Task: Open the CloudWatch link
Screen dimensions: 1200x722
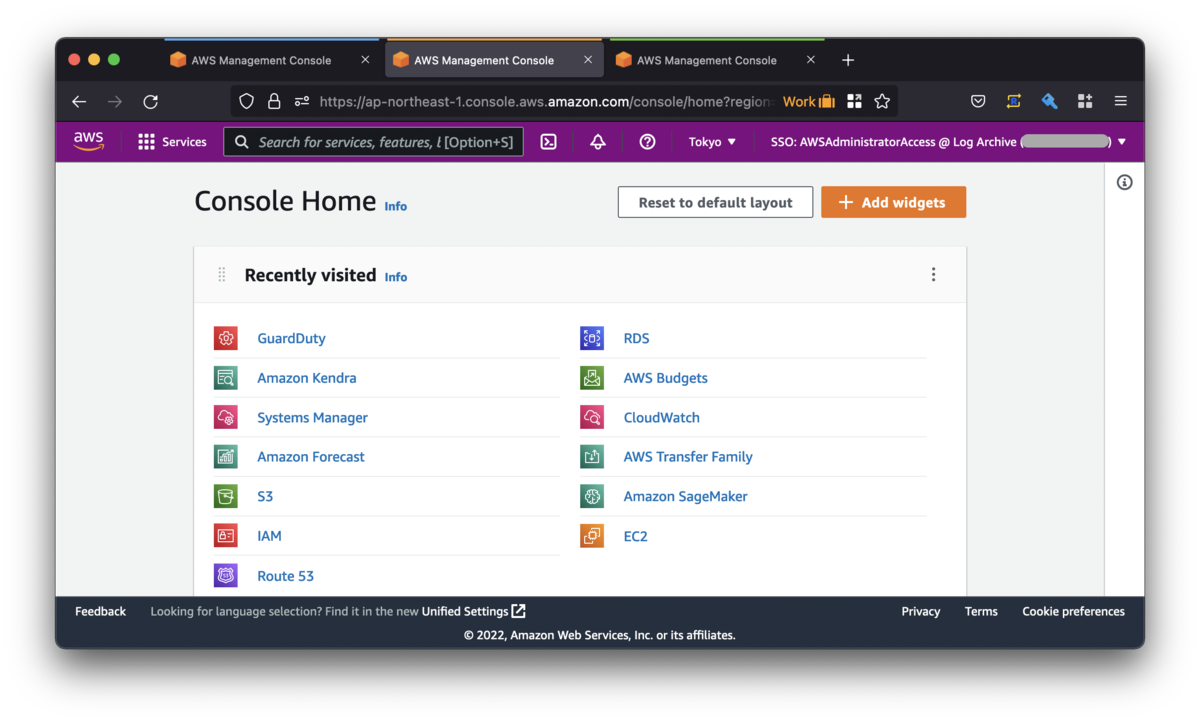Action: [x=661, y=417]
